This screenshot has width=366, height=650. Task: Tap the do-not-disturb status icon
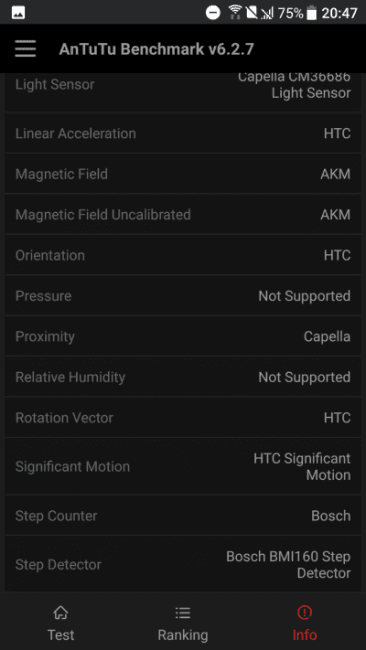213,13
